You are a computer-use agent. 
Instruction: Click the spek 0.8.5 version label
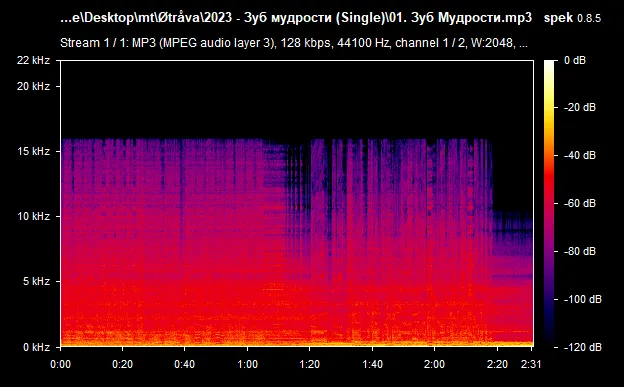572,18
